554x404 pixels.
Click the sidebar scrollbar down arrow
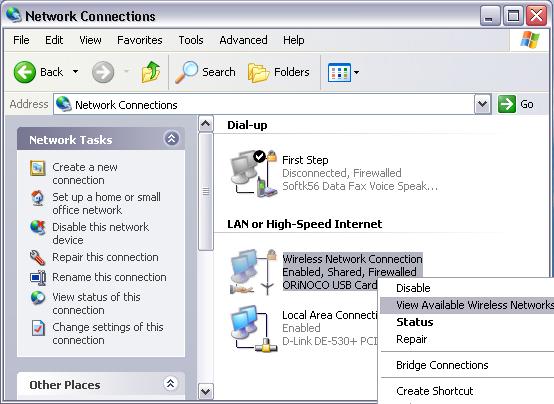pyautogui.click(x=206, y=391)
